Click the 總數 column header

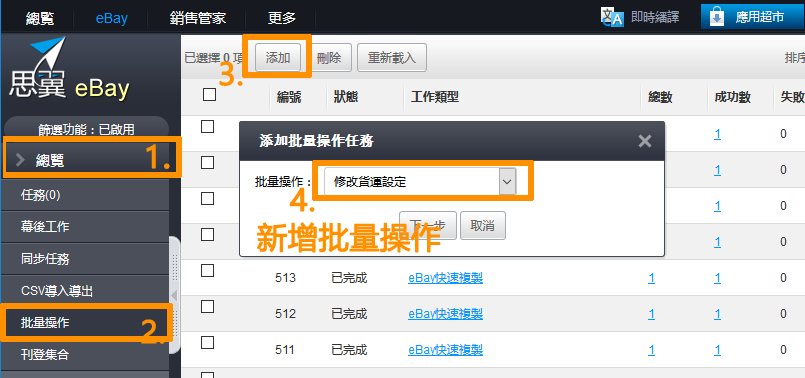pyautogui.click(x=660, y=98)
